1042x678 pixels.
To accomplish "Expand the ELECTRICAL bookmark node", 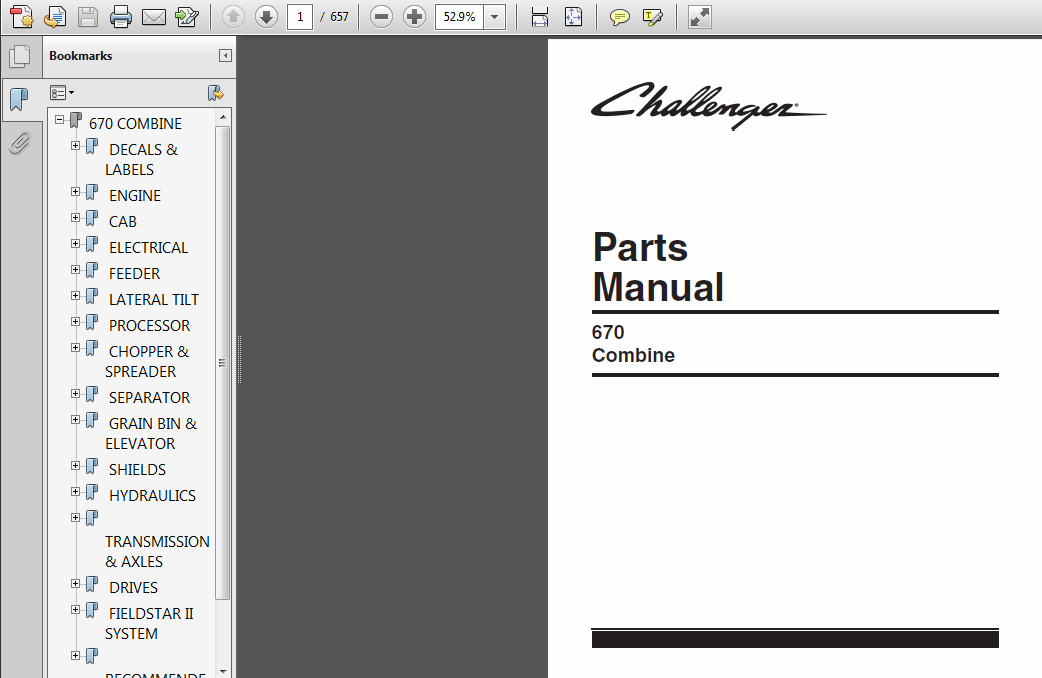I will (x=75, y=243).
